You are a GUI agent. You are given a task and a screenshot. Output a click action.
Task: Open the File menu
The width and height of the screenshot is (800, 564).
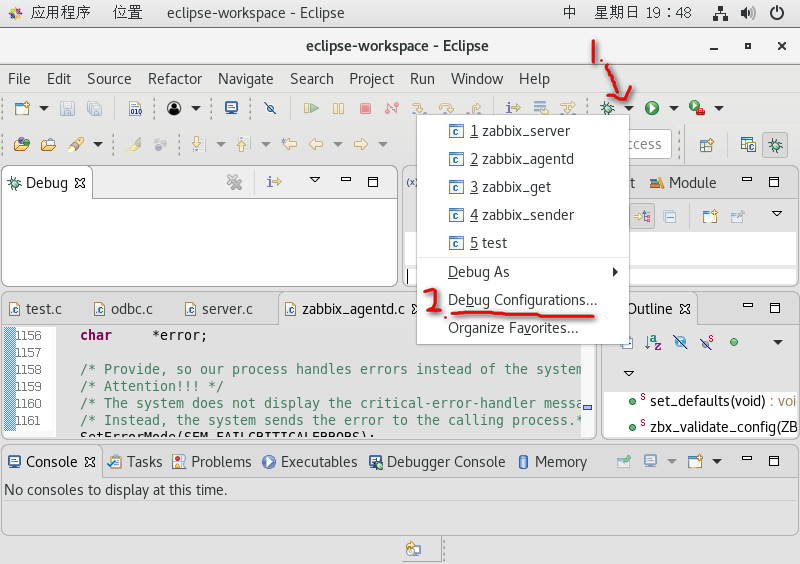pos(19,79)
